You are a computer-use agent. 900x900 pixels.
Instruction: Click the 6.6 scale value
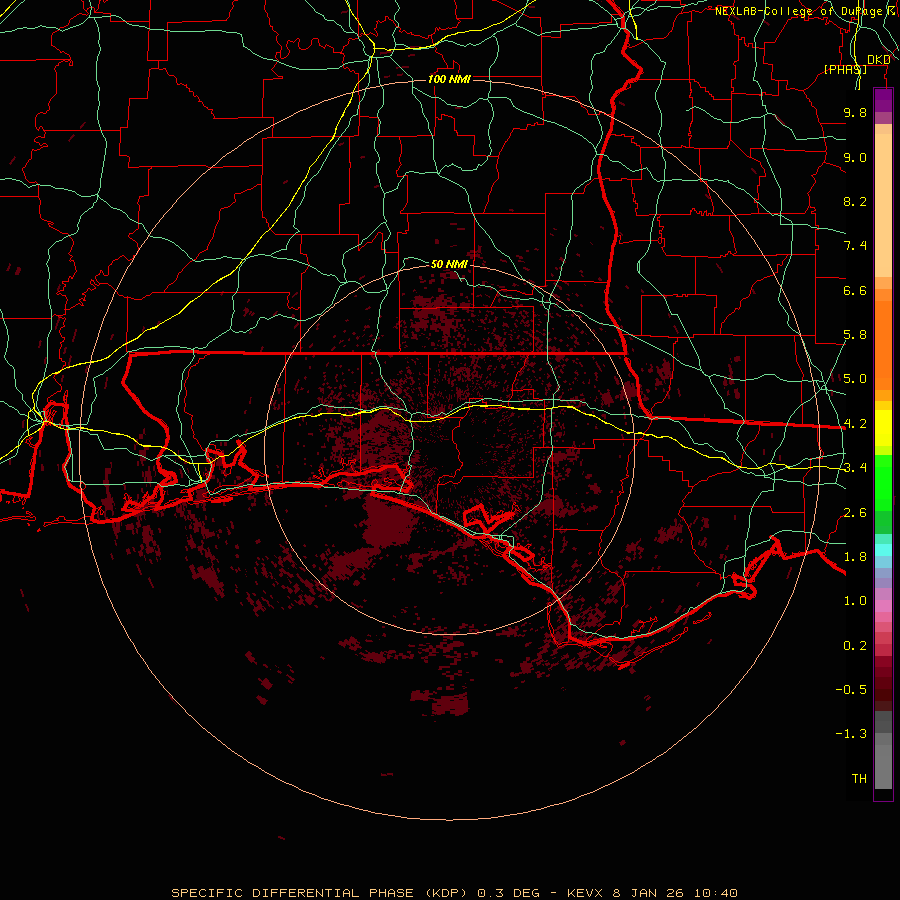coord(855,291)
